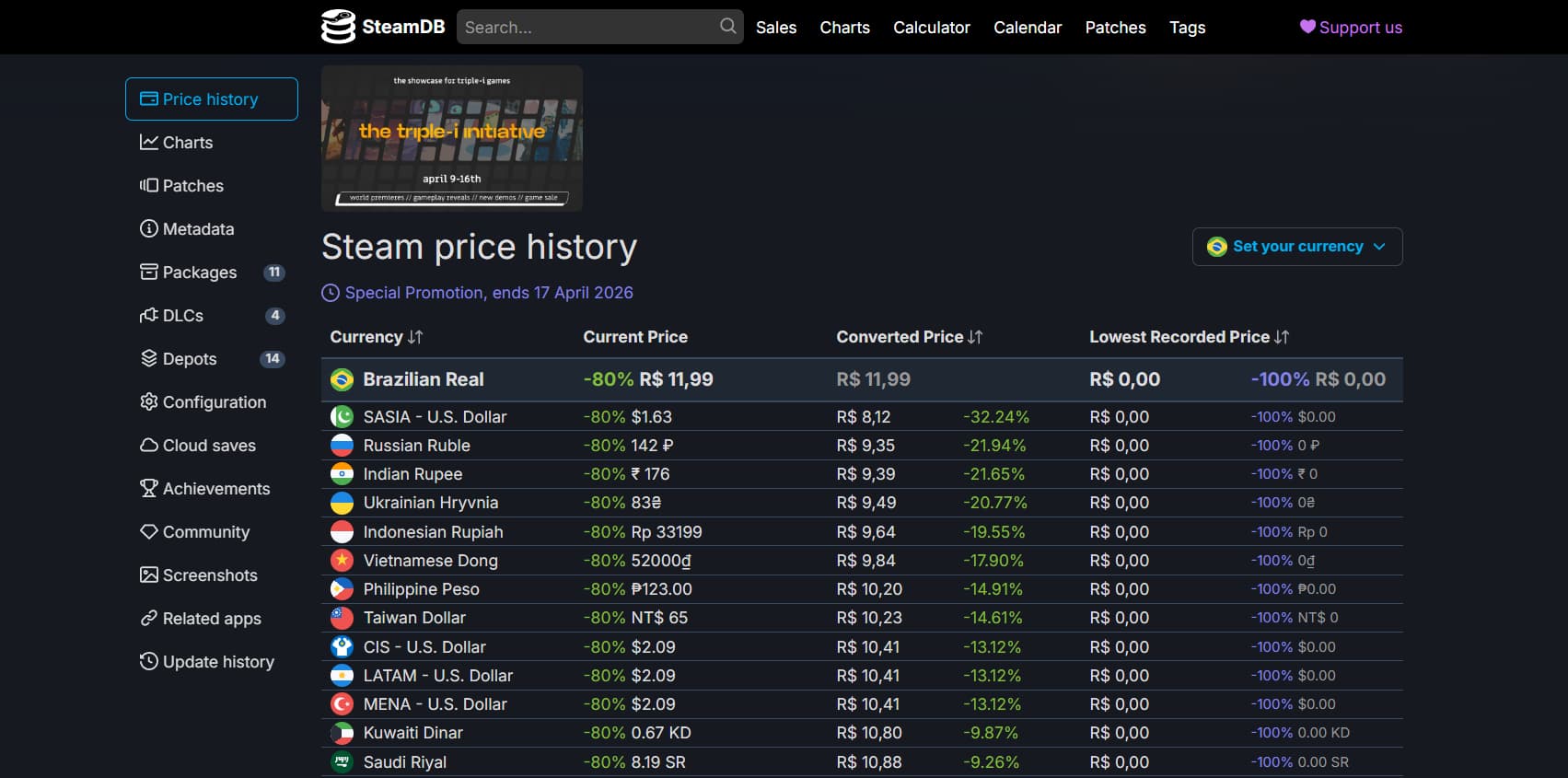The width and height of the screenshot is (1568, 778).
Task: Open the Sales menu item
Action: point(776,28)
